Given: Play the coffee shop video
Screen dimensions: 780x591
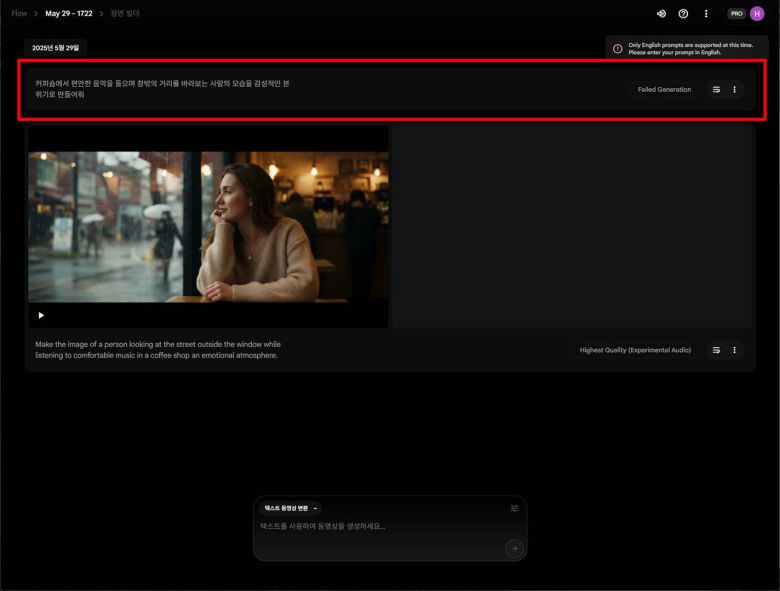Looking at the screenshot, I should tap(41, 315).
